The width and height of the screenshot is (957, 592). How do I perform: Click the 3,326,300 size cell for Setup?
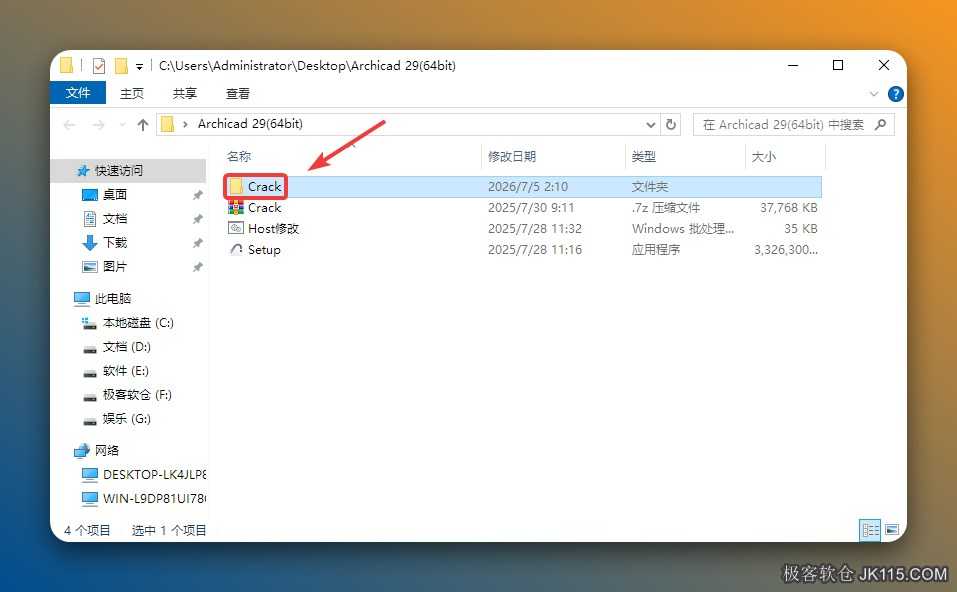(785, 249)
